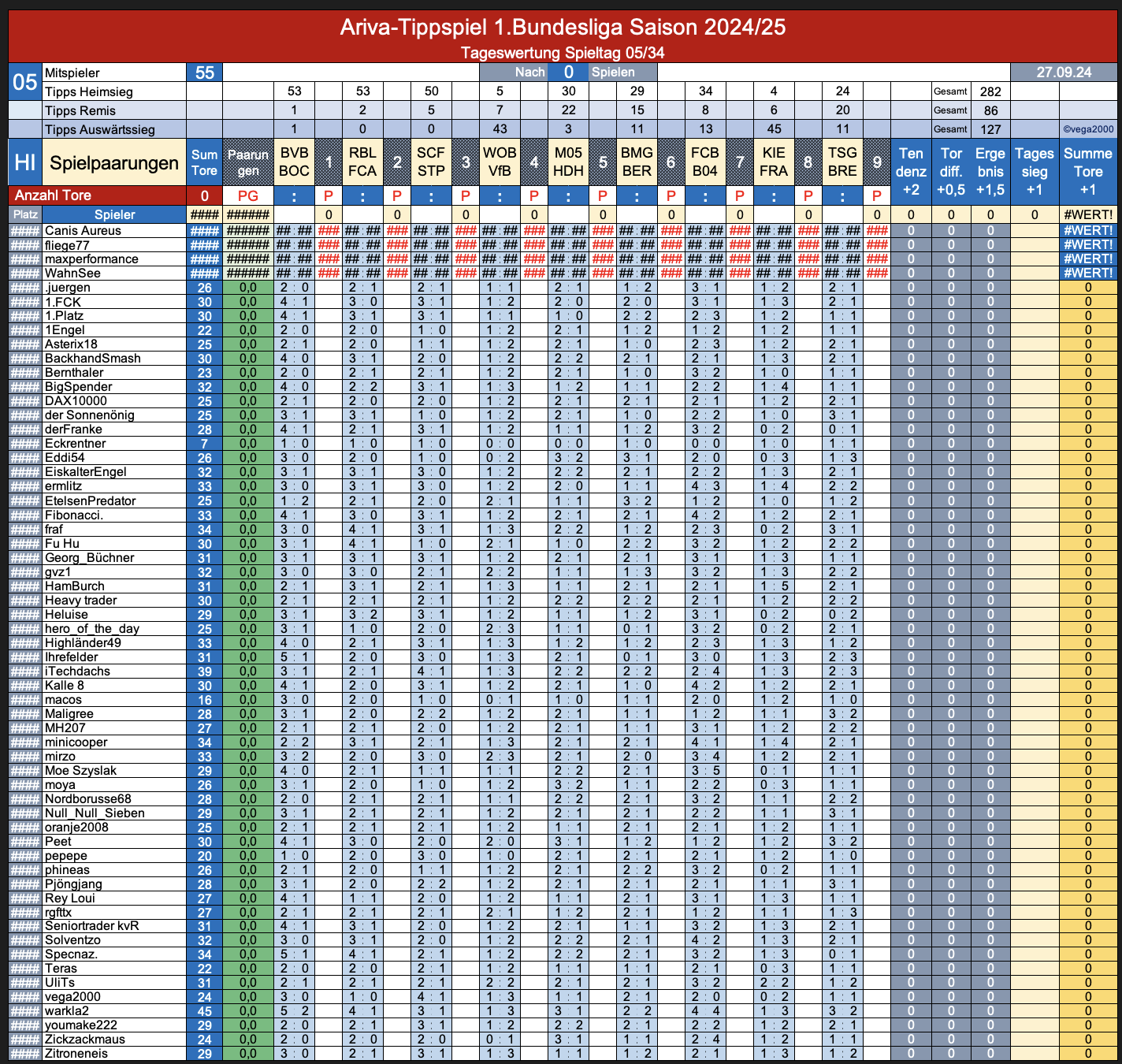Click the Gesamt Remis total 86
Image resolution: width=1122 pixels, height=1064 pixels.
(x=990, y=110)
